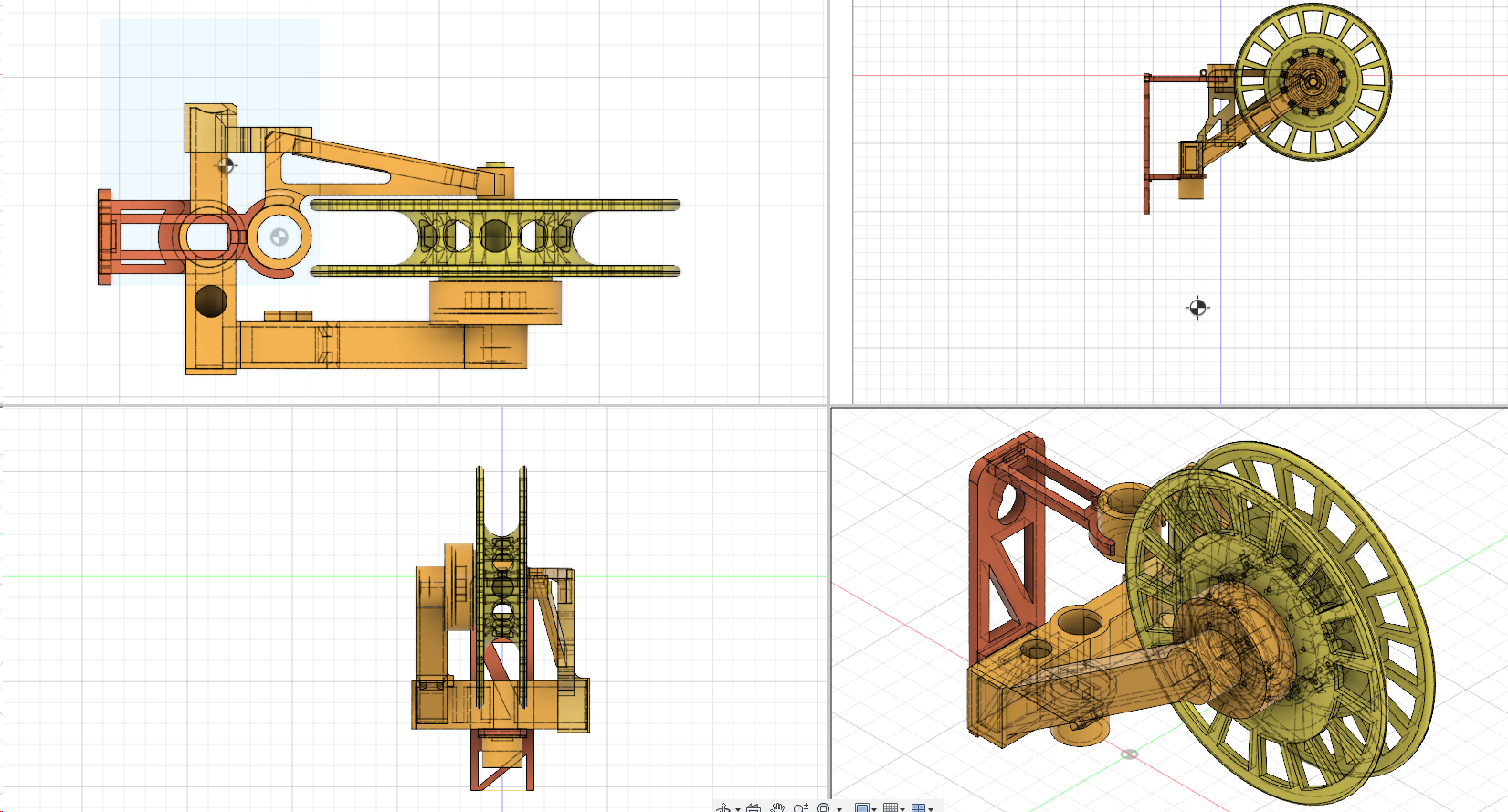The width and height of the screenshot is (1508, 812).
Task: Open the Orbit type dropdown arrow
Action: click(x=737, y=809)
